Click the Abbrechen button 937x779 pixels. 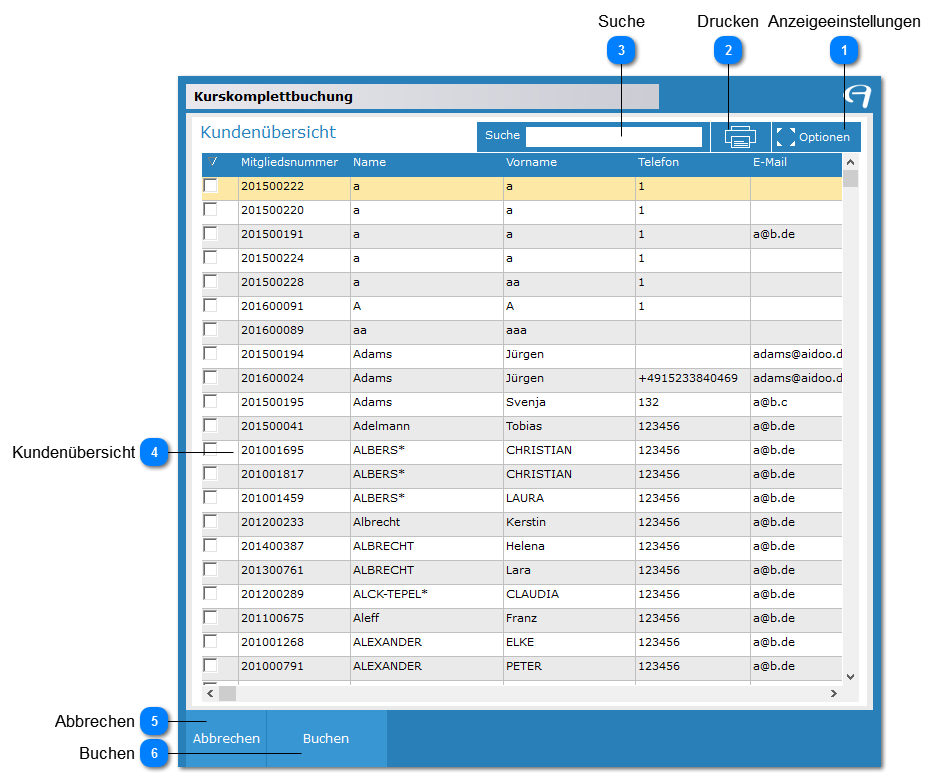tap(226, 738)
